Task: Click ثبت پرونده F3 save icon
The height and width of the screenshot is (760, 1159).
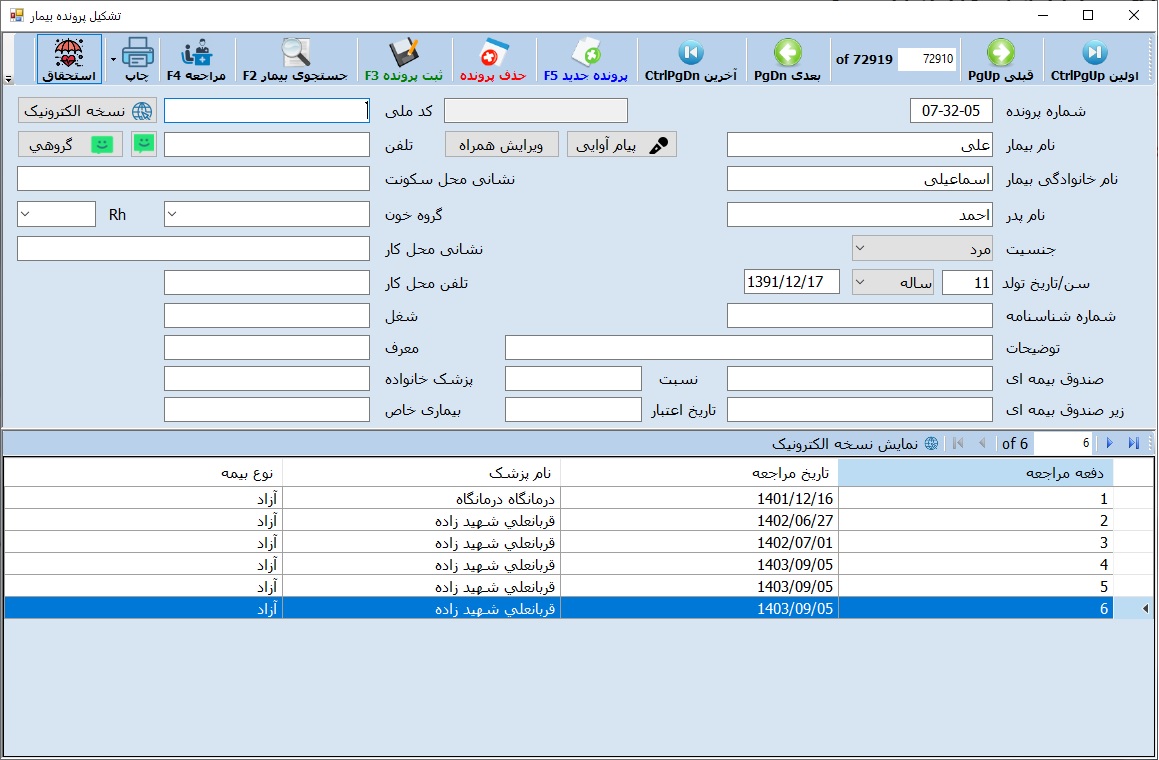Action: [405, 52]
